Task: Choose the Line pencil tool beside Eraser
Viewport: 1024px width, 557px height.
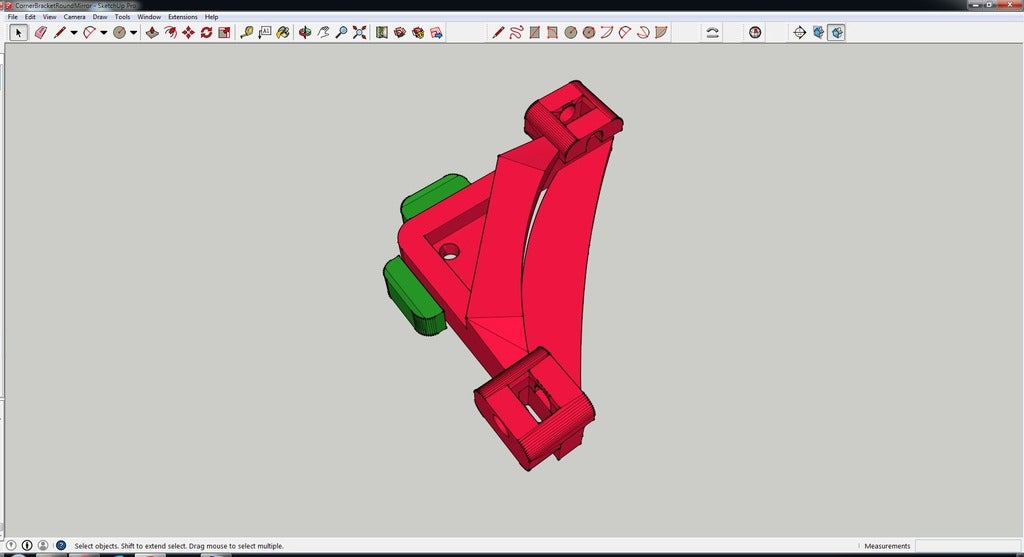Action: [59, 32]
